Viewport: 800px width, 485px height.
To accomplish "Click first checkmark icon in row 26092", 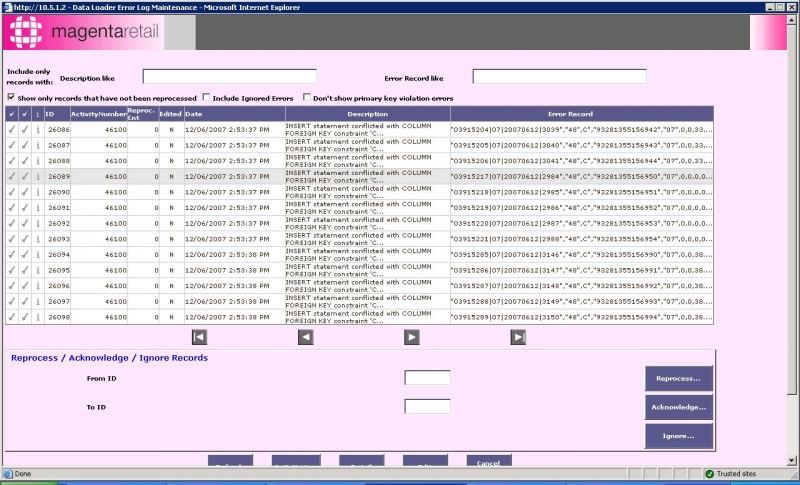I will point(12,223).
